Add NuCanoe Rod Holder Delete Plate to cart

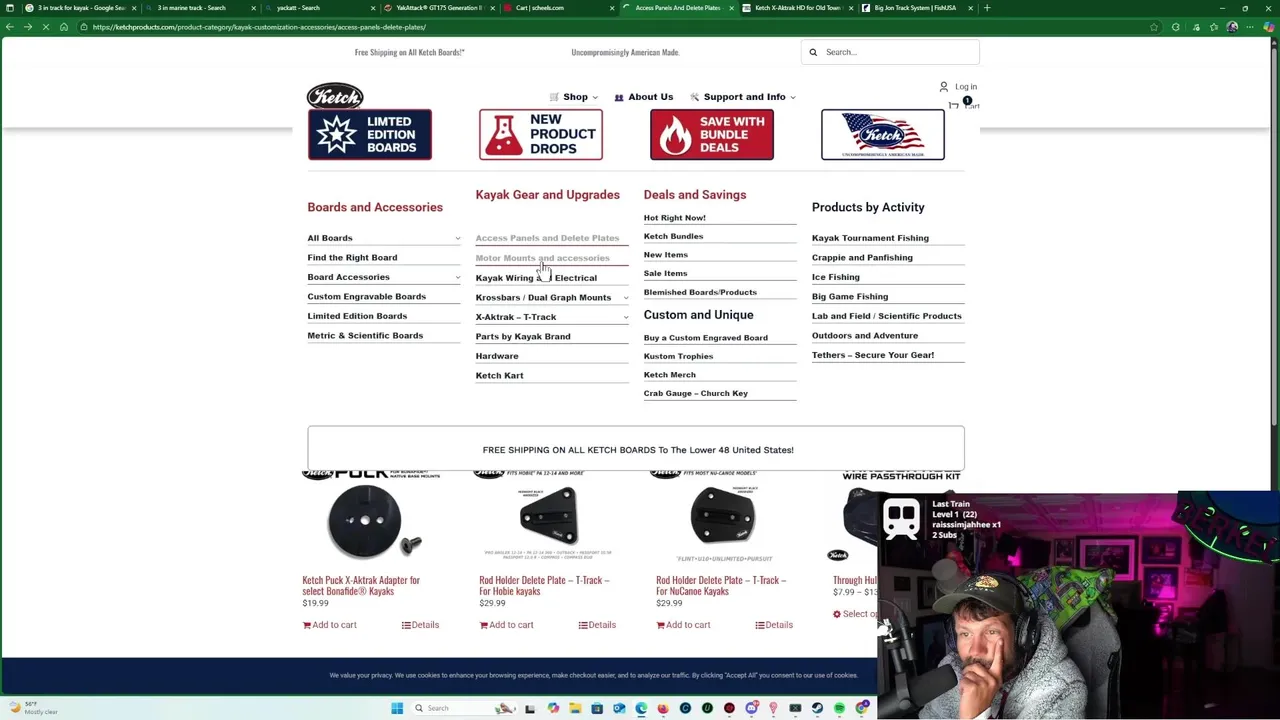pyautogui.click(x=683, y=625)
